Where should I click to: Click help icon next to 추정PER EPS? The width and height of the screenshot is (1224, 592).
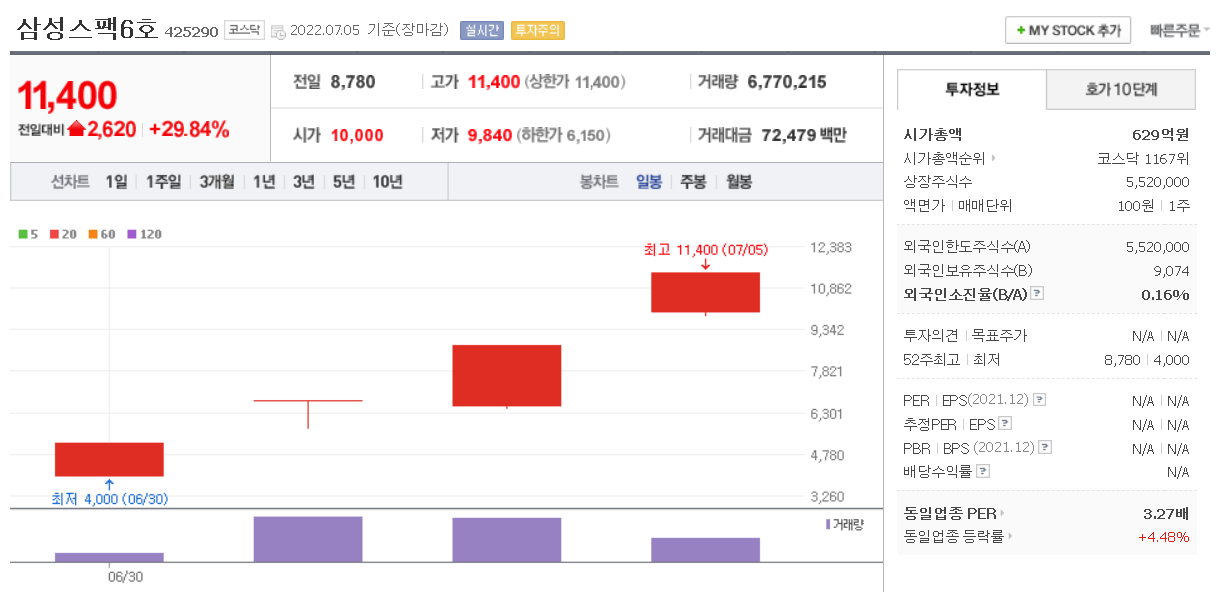1005,424
